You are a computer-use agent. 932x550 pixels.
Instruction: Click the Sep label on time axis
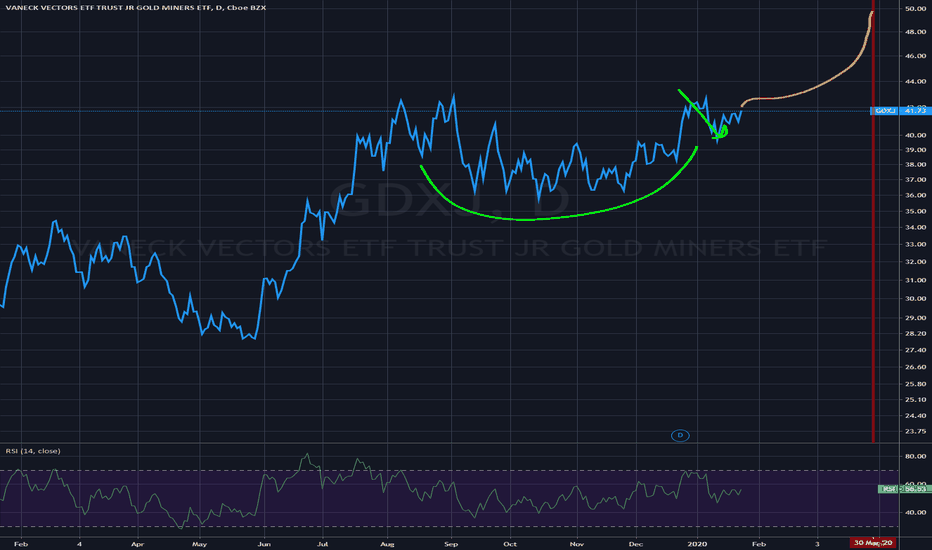pyautogui.click(x=451, y=544)
